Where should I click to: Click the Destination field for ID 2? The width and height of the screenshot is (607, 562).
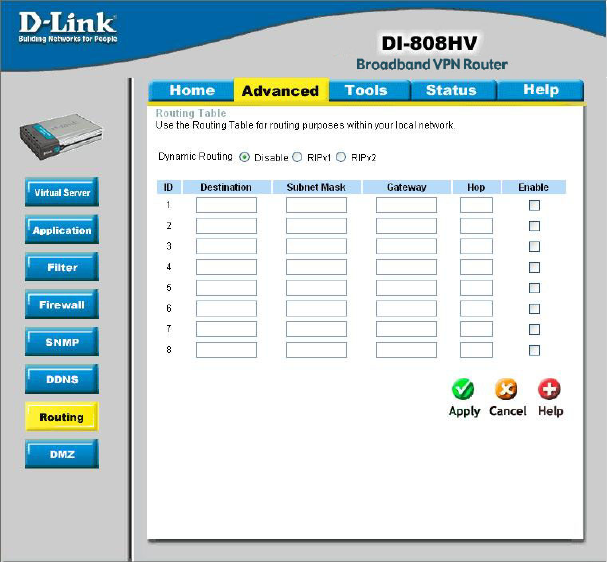pos(226,226)
